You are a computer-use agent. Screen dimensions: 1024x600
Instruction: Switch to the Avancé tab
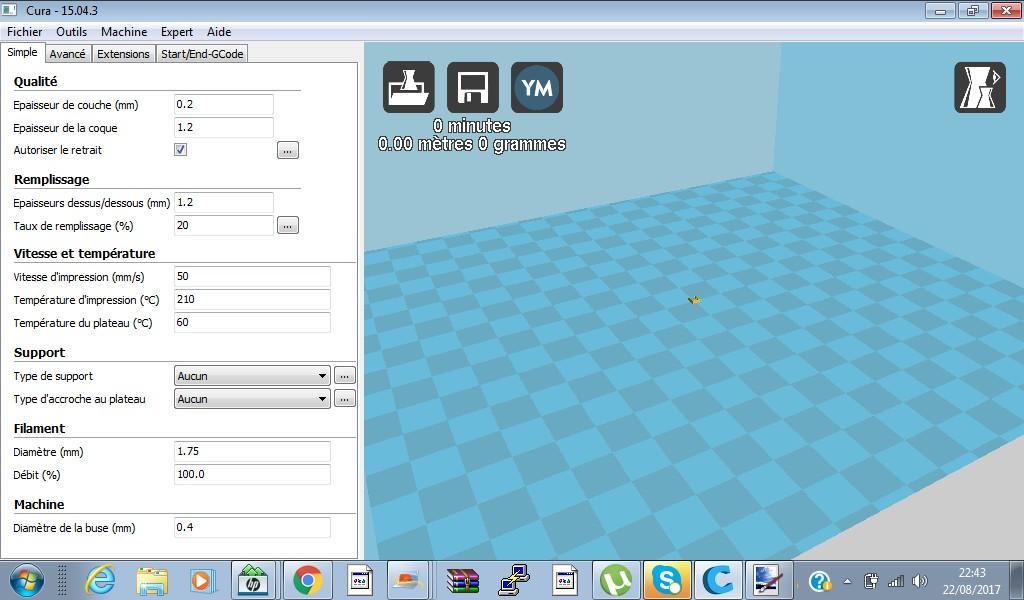click(67, 54)
